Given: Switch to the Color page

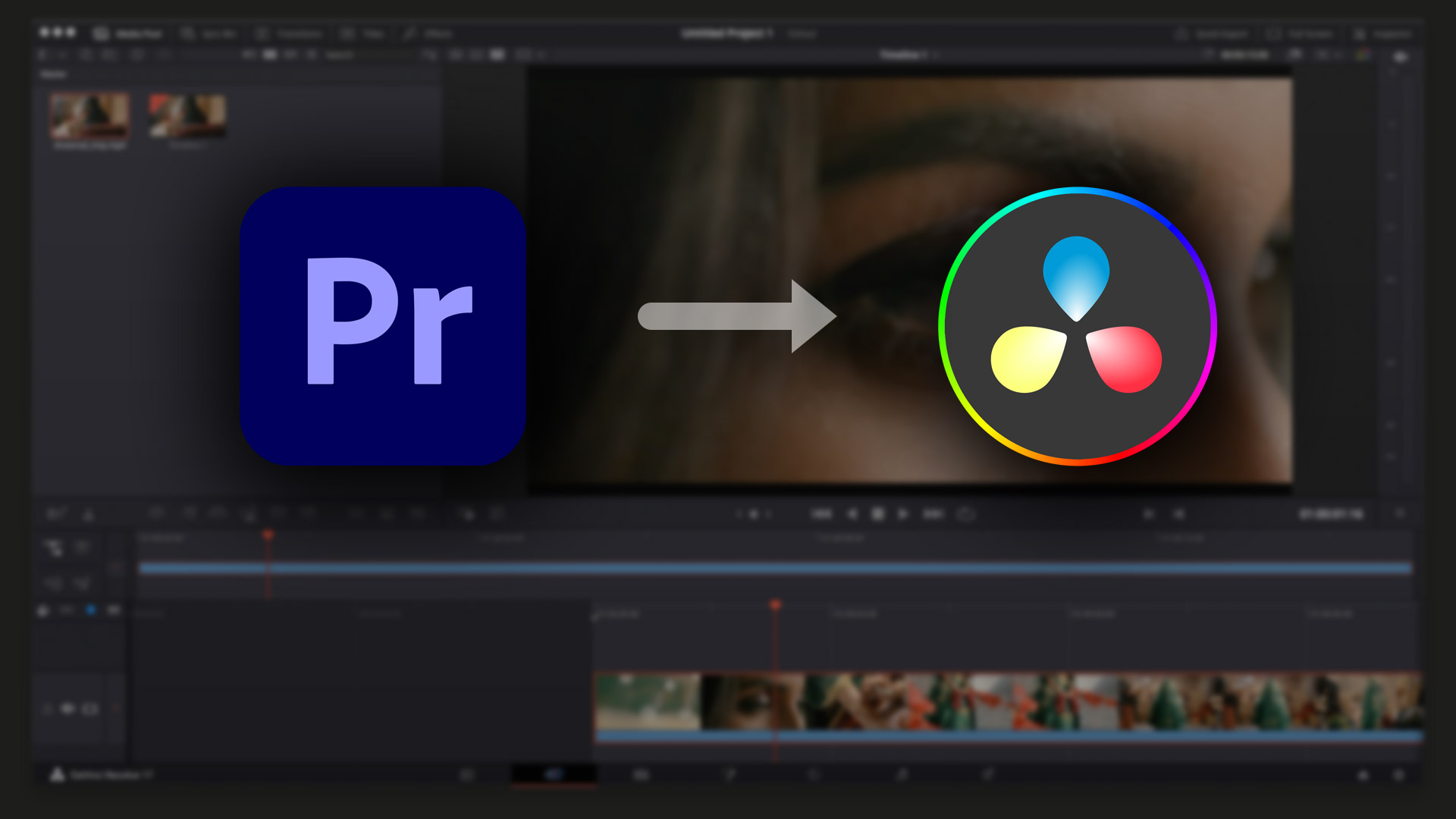Looking at the screenshot, I should (814, 775).
